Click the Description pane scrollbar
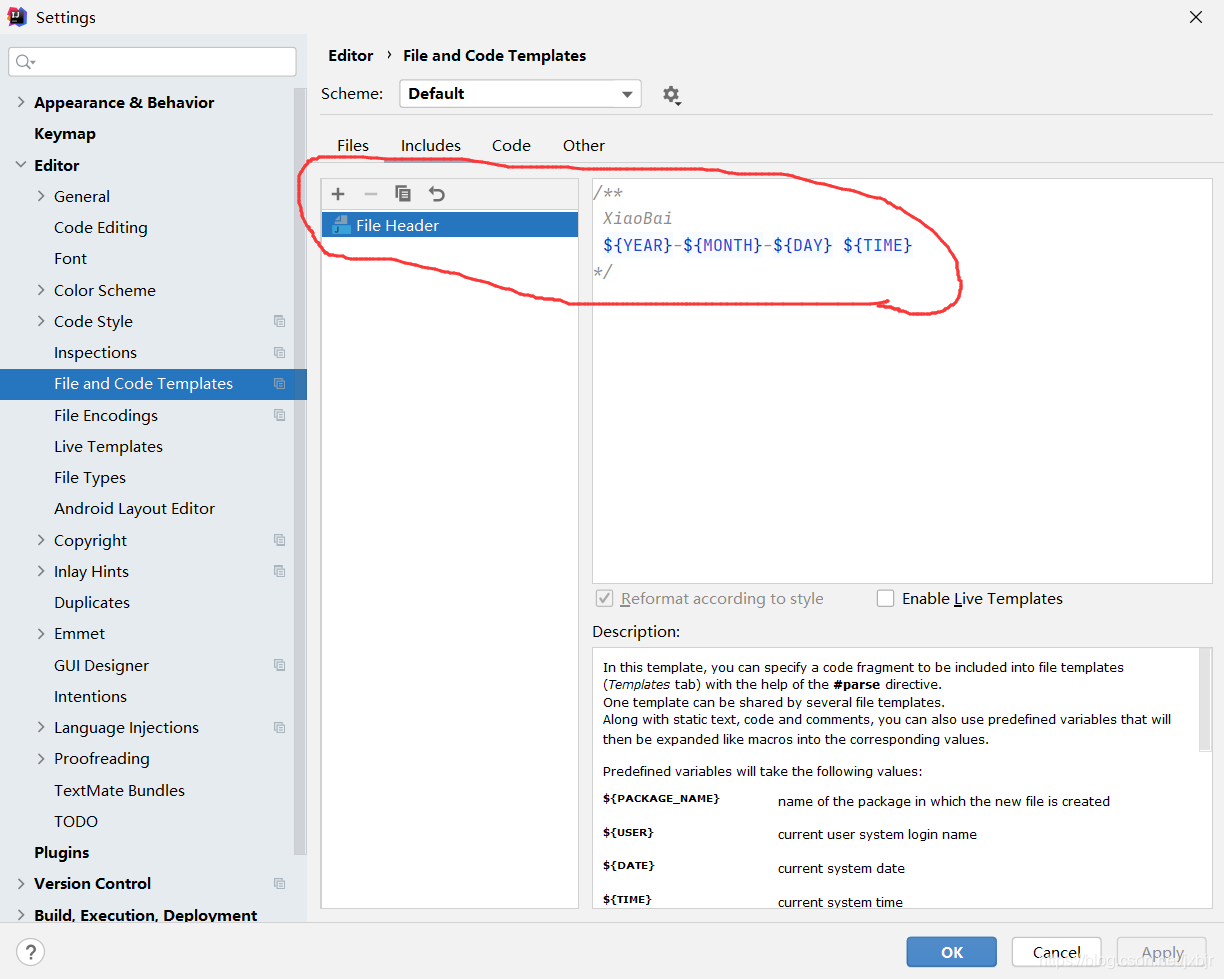1224x979 pixels. pyautogui.click(x=1206, y=700)
